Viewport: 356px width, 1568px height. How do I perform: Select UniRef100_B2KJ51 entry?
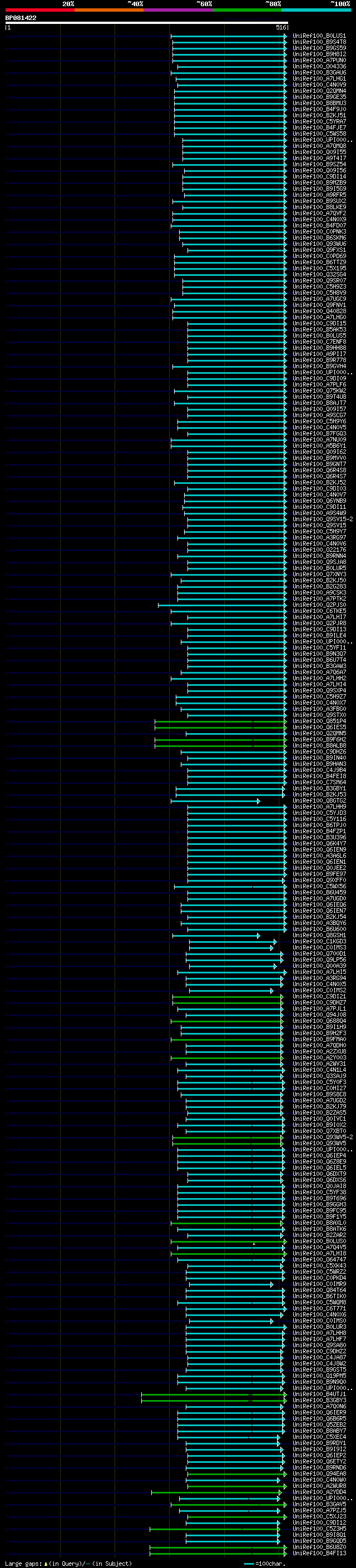coord(319,116)
